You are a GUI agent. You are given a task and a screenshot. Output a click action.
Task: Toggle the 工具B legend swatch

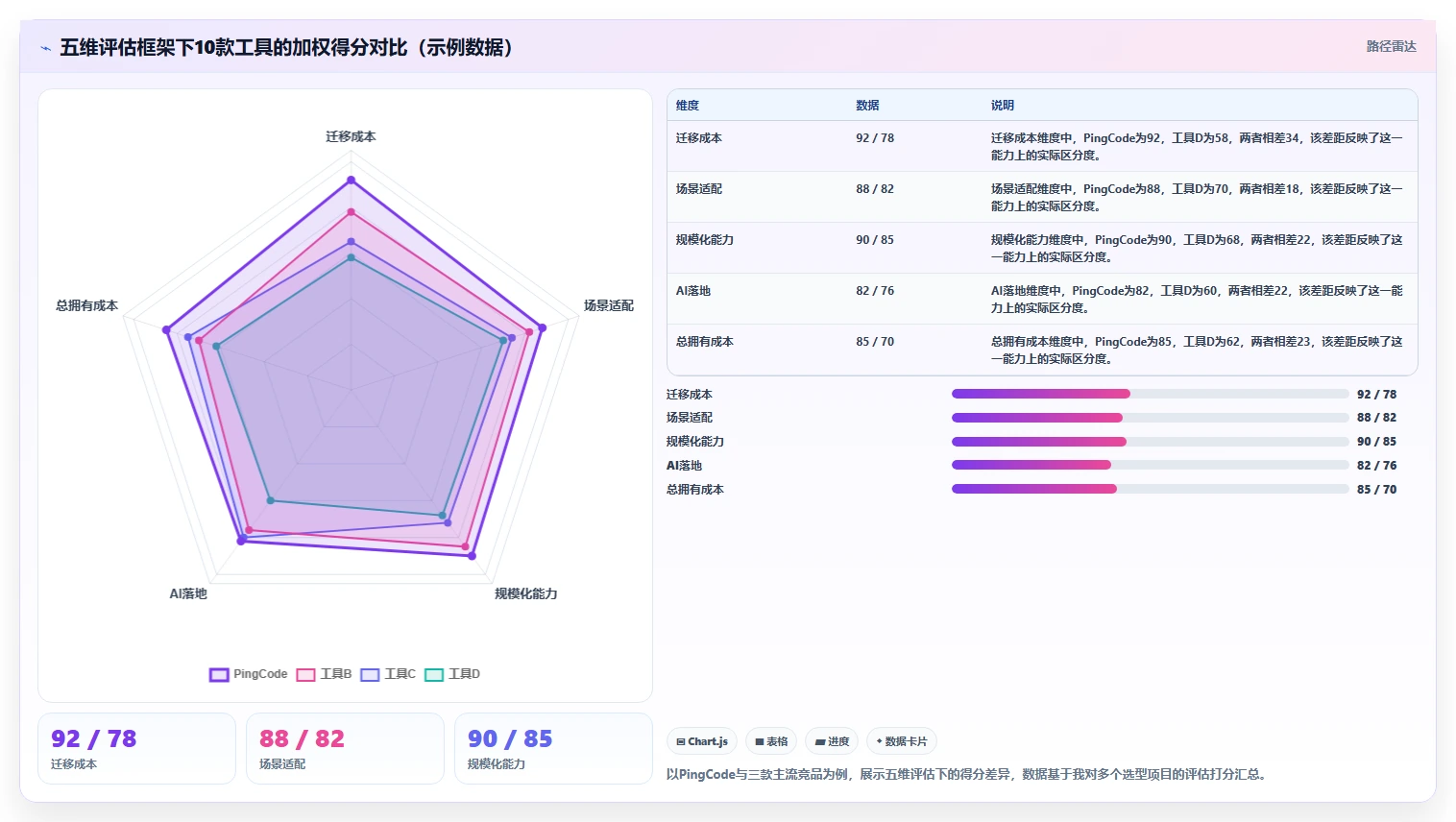click(x=305, y=674)
